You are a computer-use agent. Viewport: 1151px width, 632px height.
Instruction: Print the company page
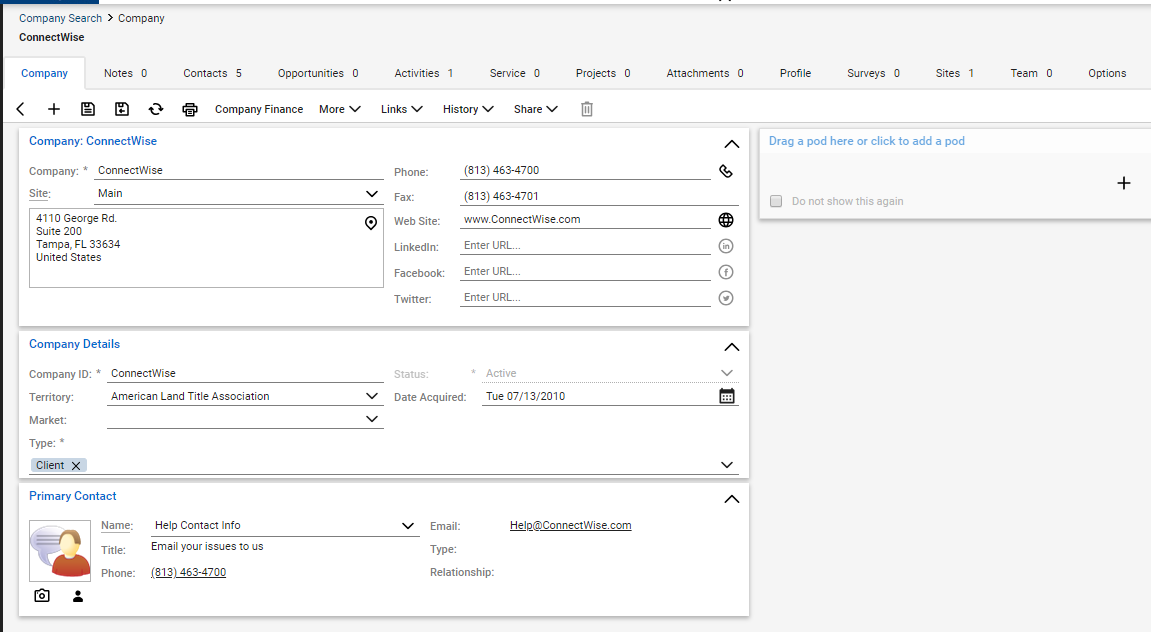click(189, 109)
